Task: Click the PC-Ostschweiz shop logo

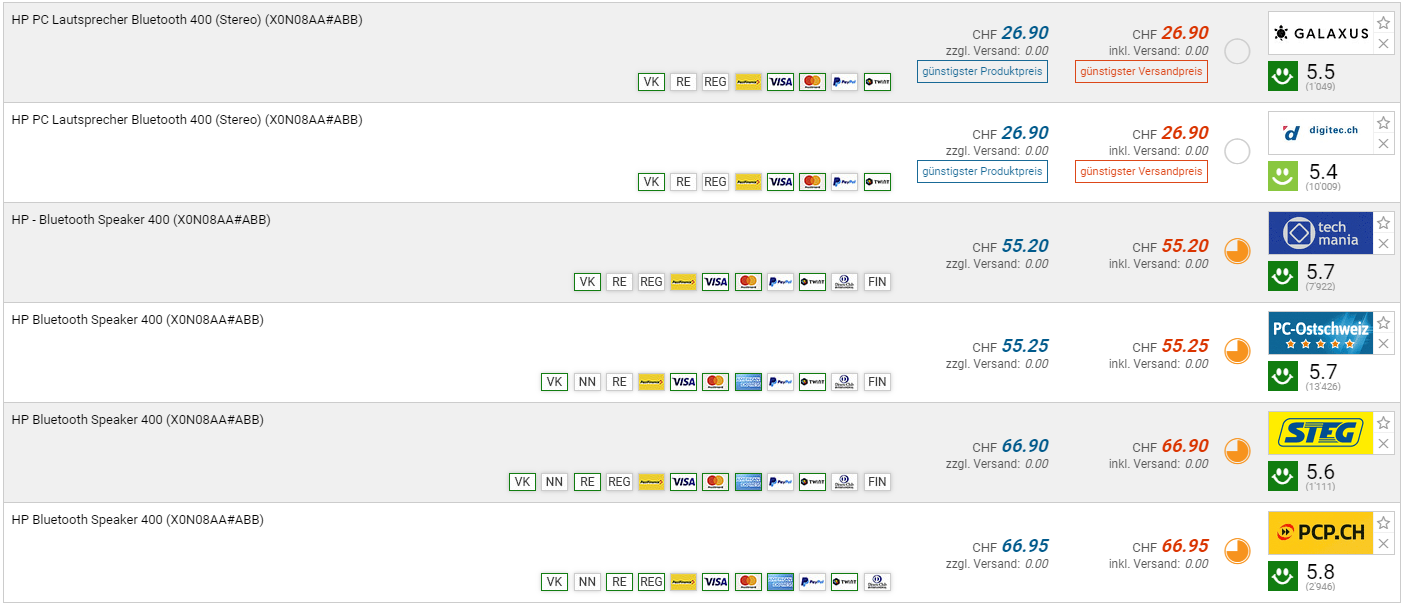Action: pos(1320,333)
